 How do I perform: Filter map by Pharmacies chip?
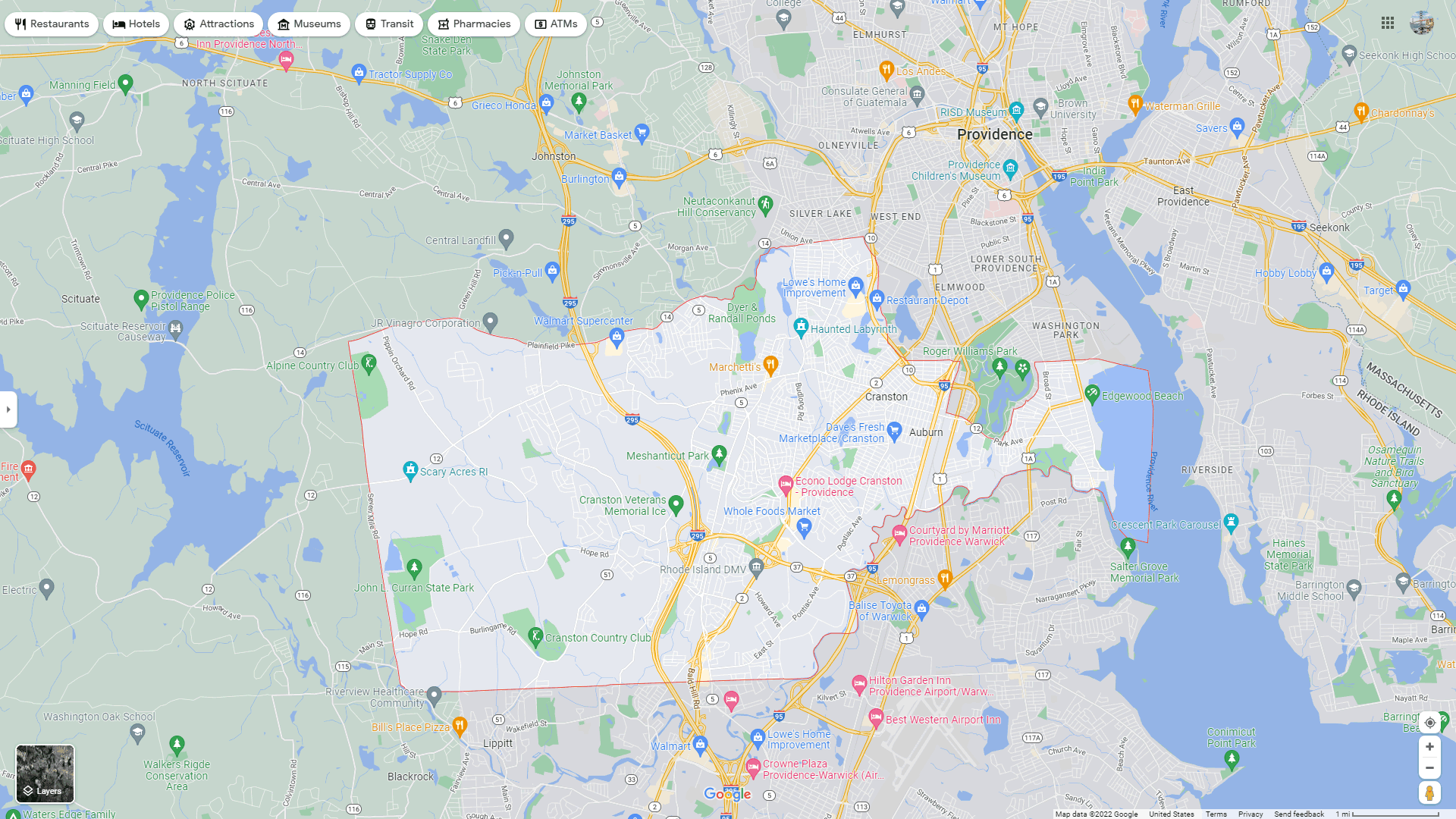point(474,24)
